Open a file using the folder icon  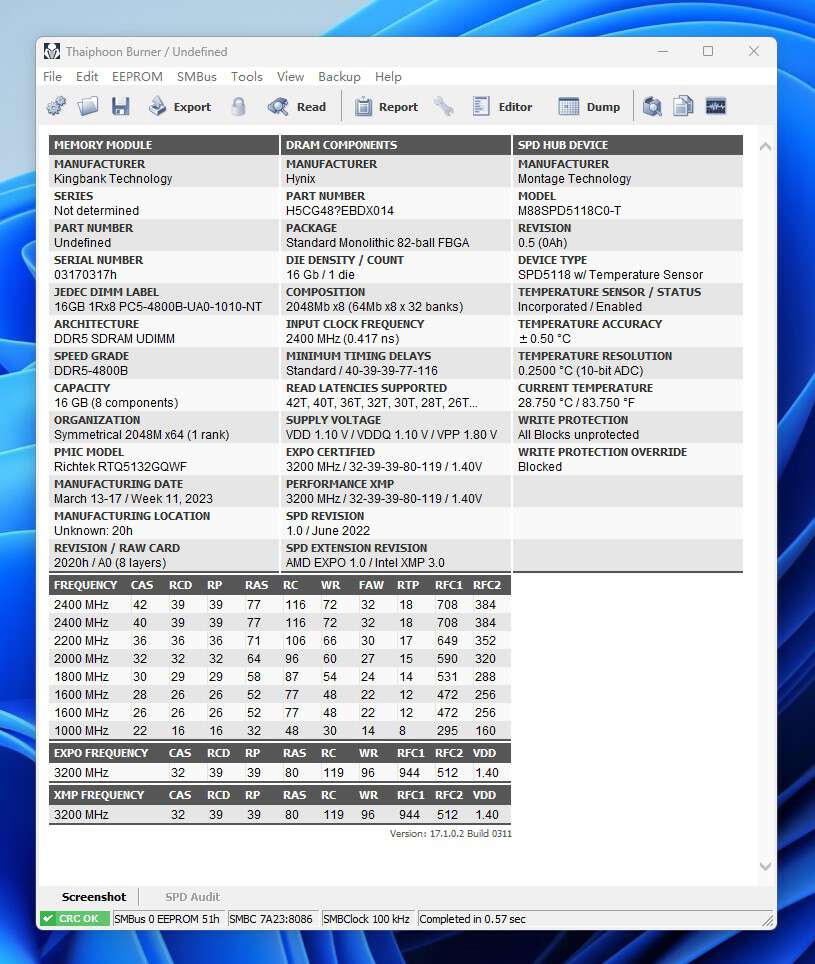coord(88,107)
